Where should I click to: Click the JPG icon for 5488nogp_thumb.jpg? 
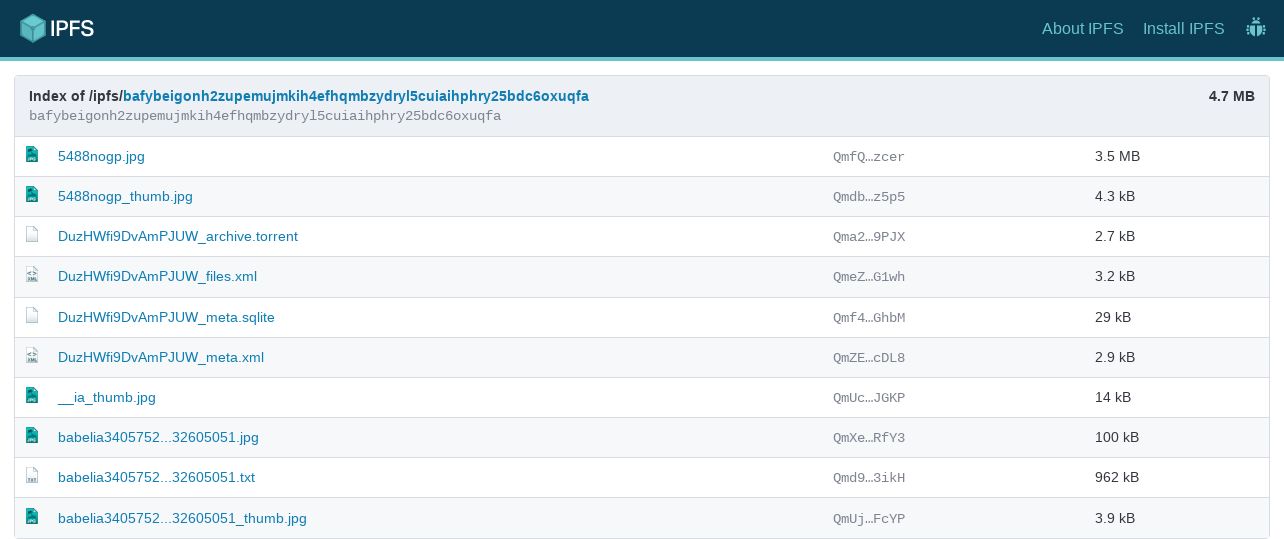pos(32,195)
